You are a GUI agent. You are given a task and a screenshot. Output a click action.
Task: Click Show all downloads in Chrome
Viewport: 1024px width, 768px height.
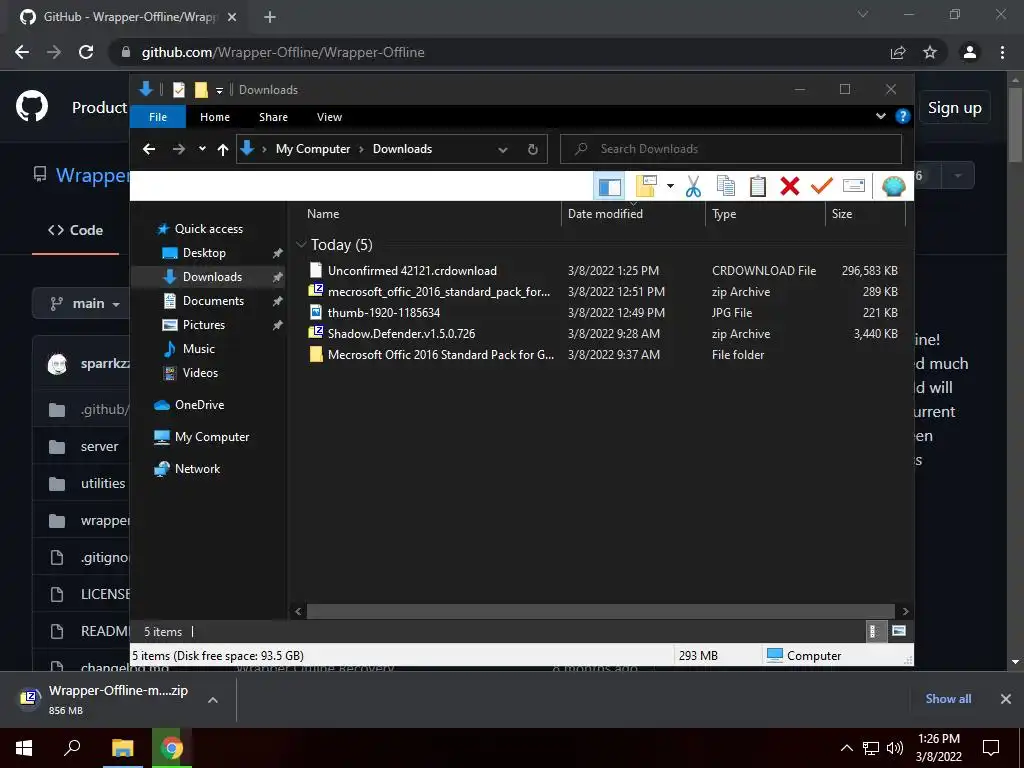(948, 699)
